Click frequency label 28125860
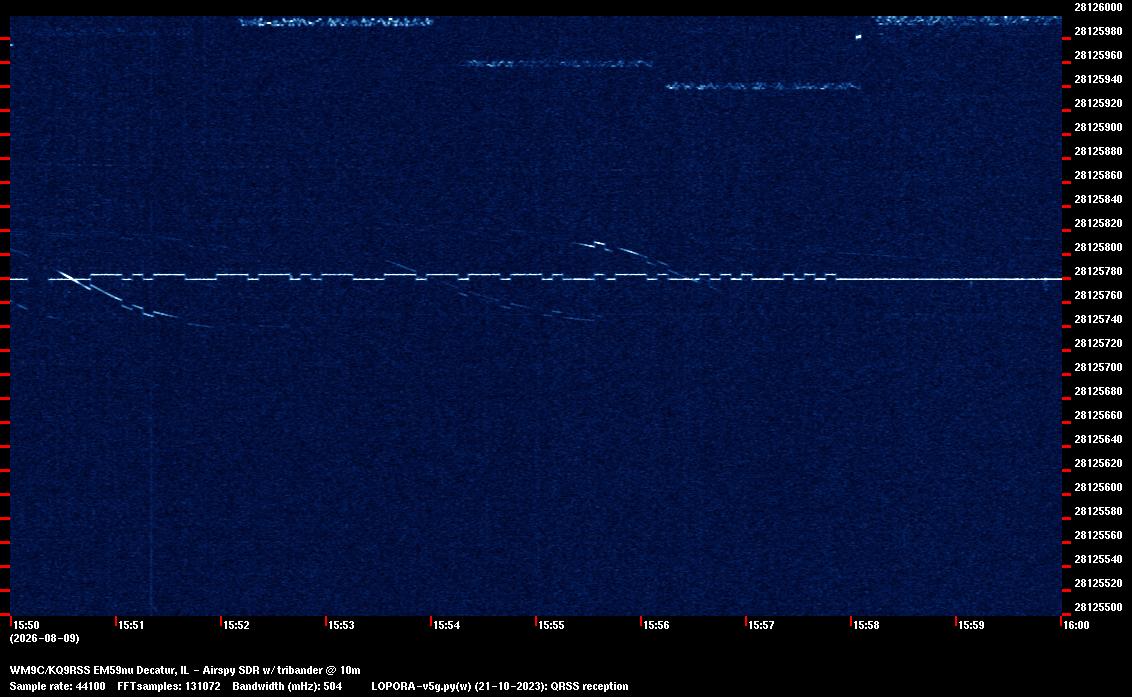The height and width of the screenshot is (697, 1132). pyautogui.click(x=1098, y=176)
